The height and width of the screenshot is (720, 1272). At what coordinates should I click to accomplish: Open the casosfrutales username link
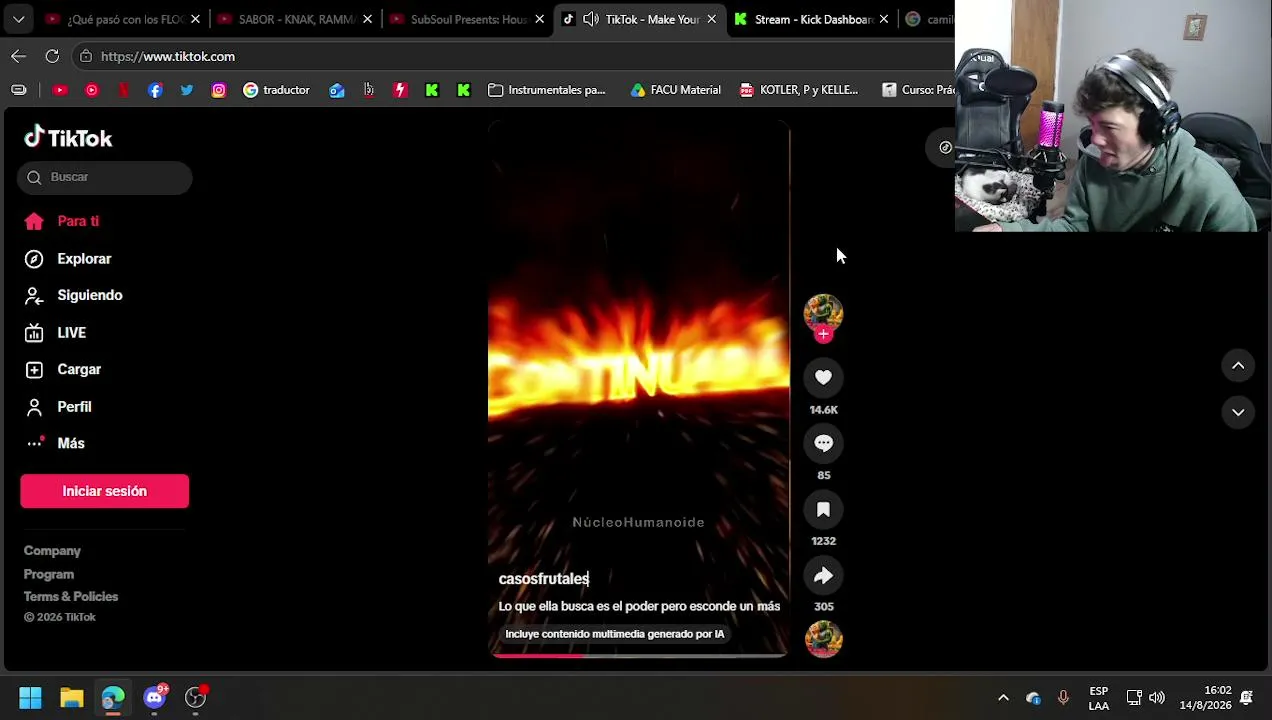[x=544, y=579]
